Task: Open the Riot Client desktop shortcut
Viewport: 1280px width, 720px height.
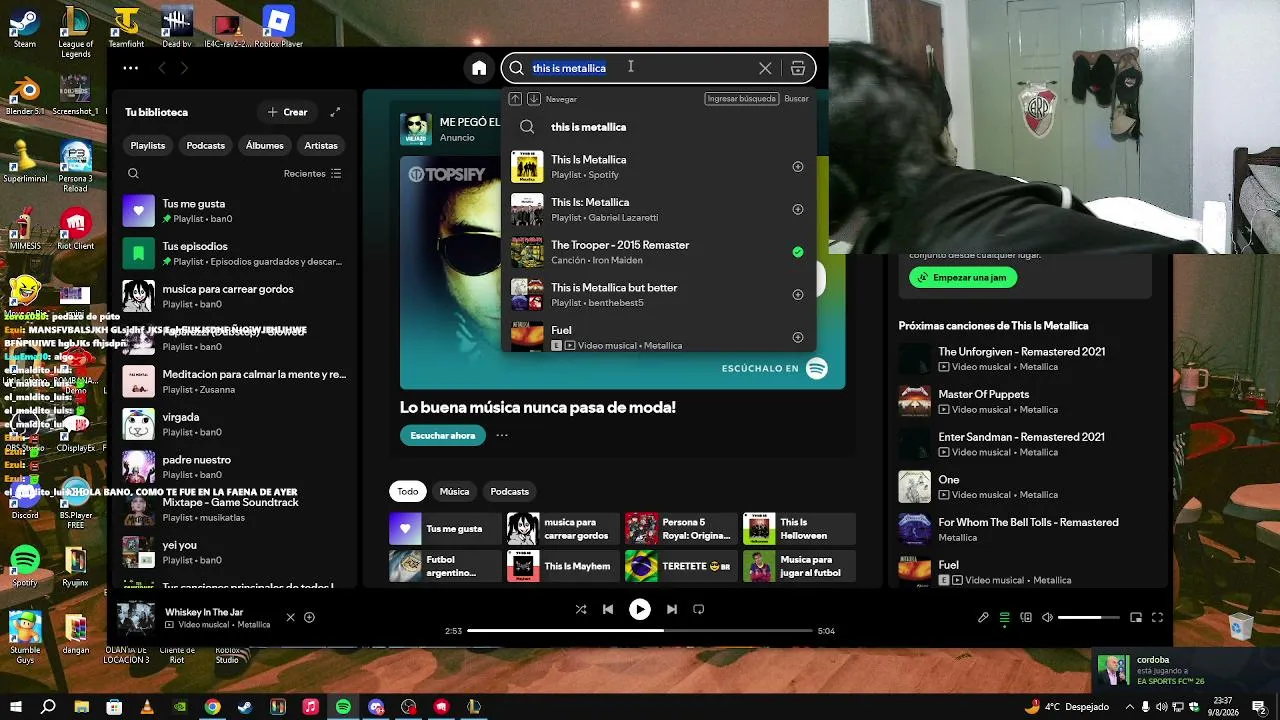Action: tap(76, 230)
